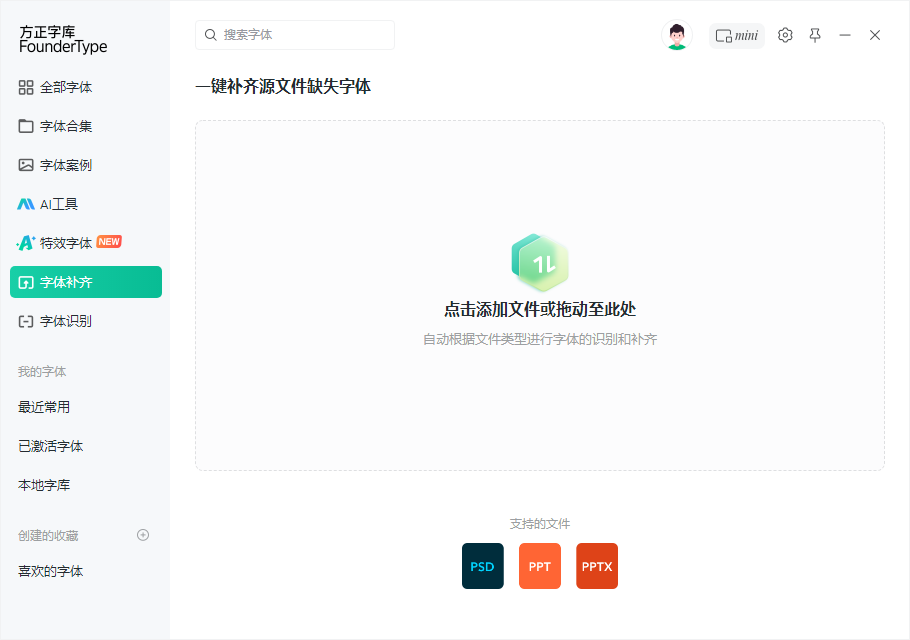
Task: Click the 搜索字体 search field
Action: click(295, 35)
